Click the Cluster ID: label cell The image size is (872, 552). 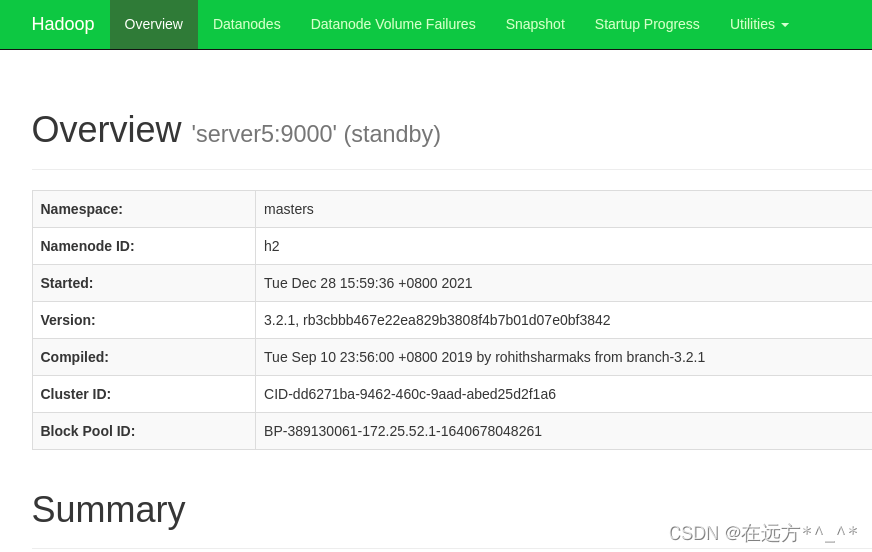[x=144, y=394]
